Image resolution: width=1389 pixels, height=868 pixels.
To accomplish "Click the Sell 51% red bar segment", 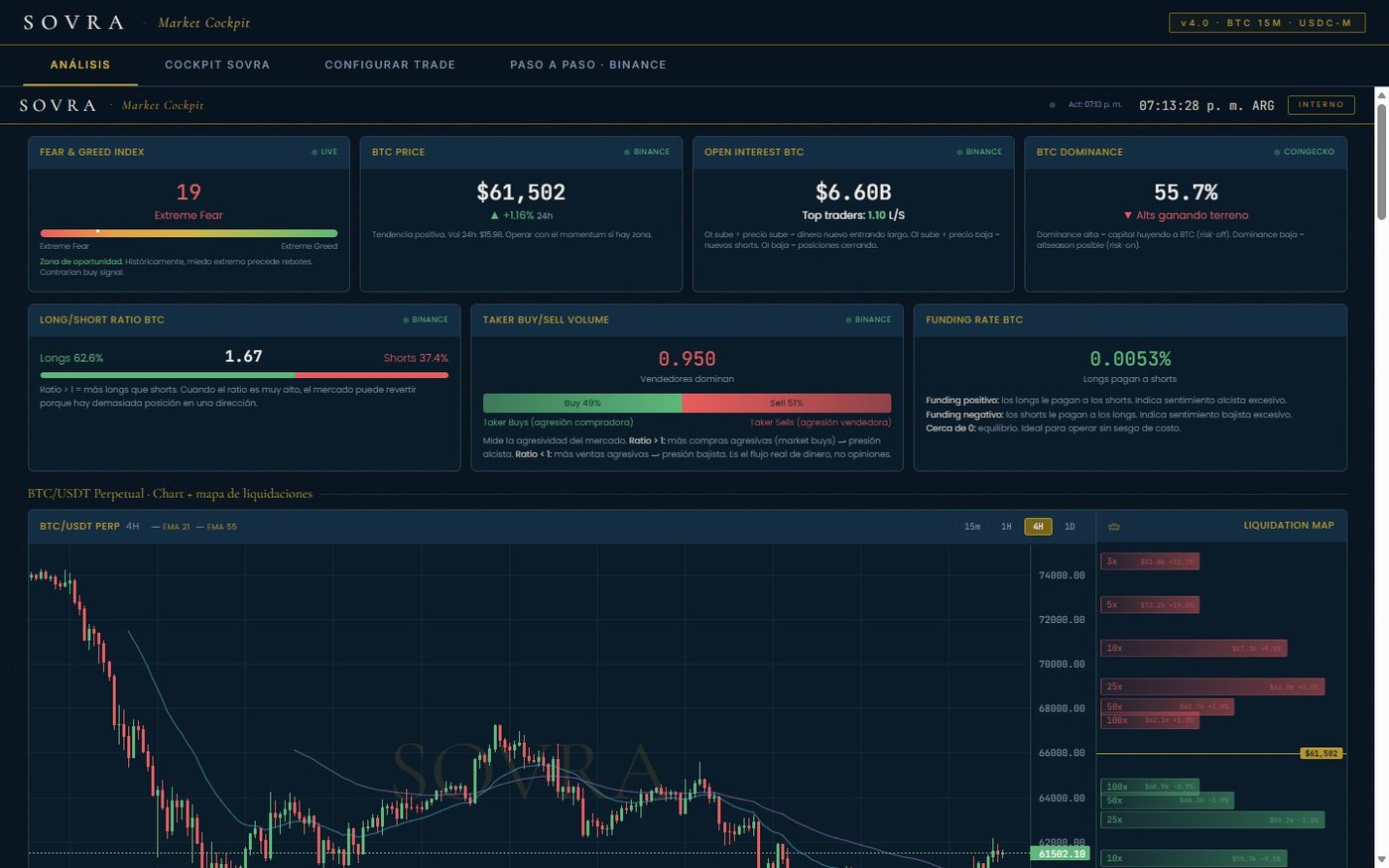I will [787, 403].
